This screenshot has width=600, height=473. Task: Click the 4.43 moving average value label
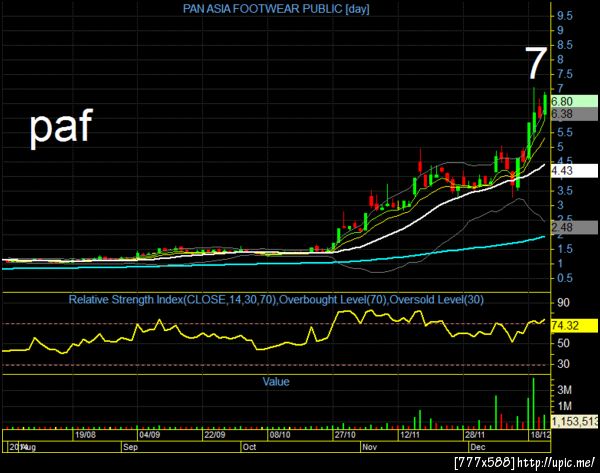pos(574,171)
